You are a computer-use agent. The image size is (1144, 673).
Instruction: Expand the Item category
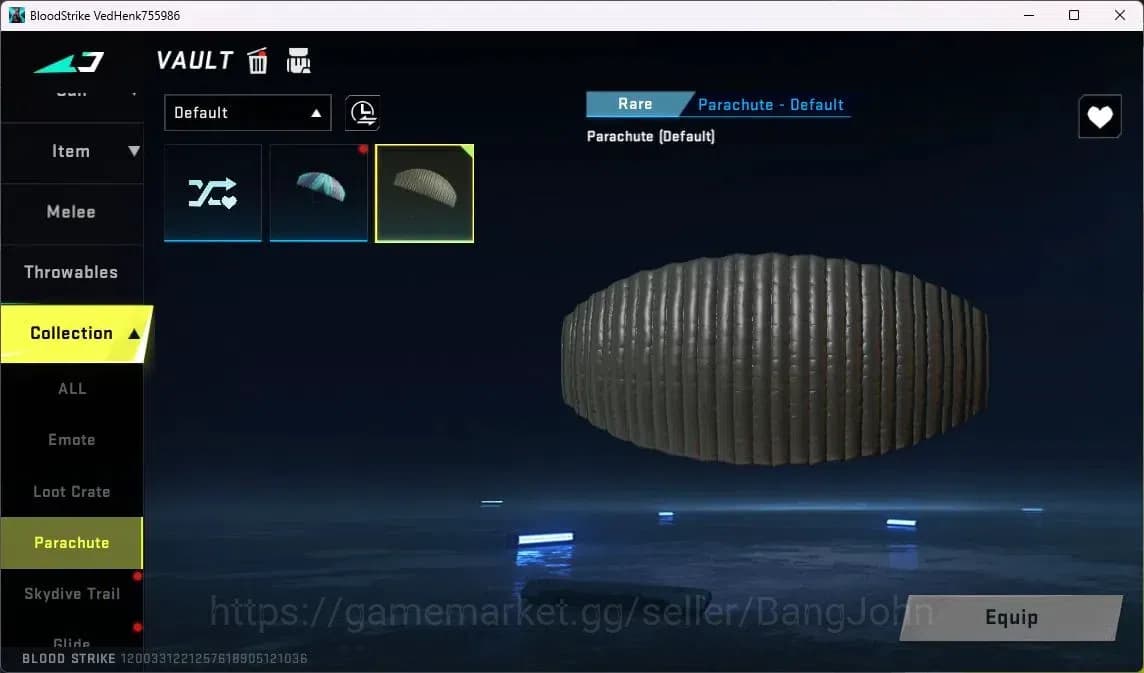click(x=72, y=152)
